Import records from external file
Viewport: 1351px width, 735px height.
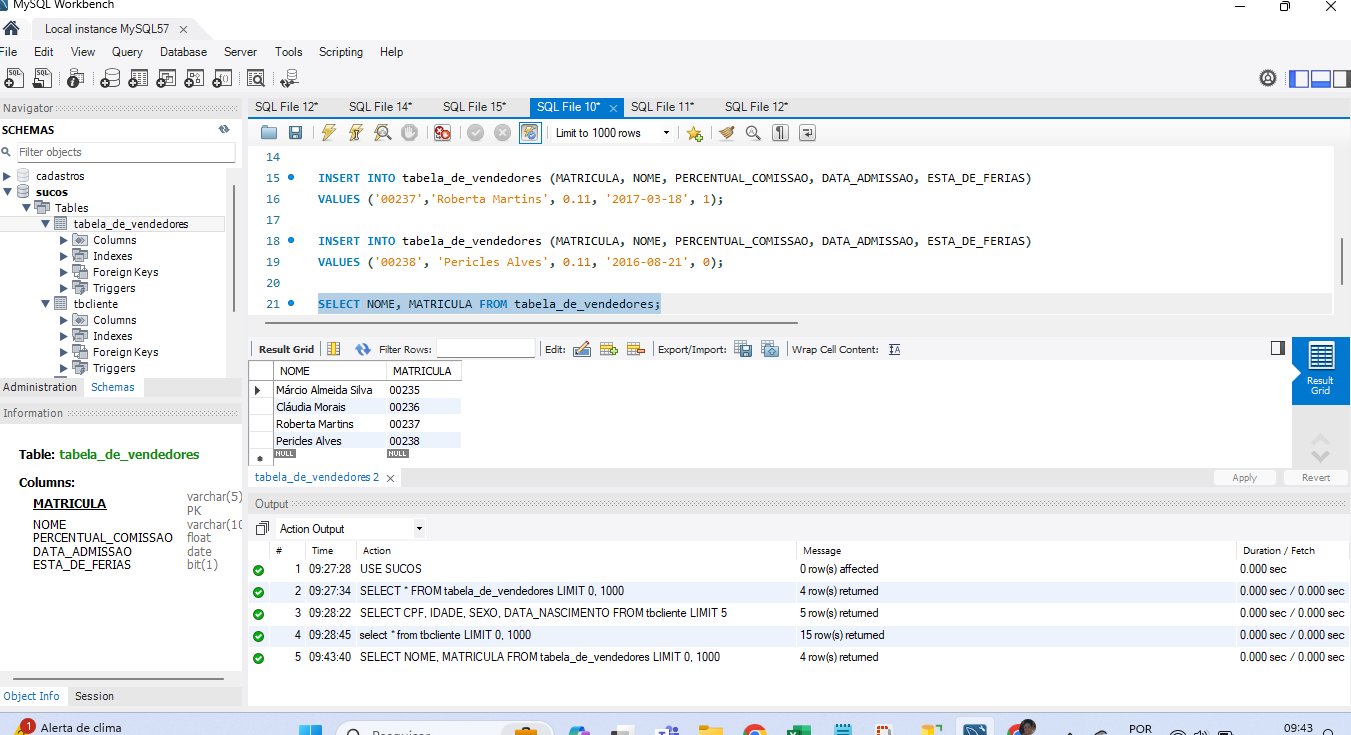coord(770,349)
